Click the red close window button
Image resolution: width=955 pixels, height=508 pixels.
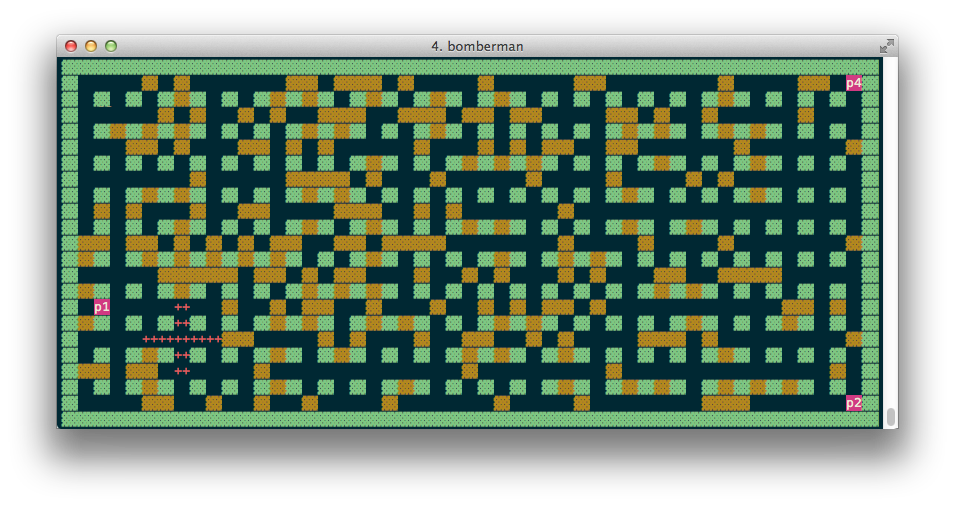71,46
